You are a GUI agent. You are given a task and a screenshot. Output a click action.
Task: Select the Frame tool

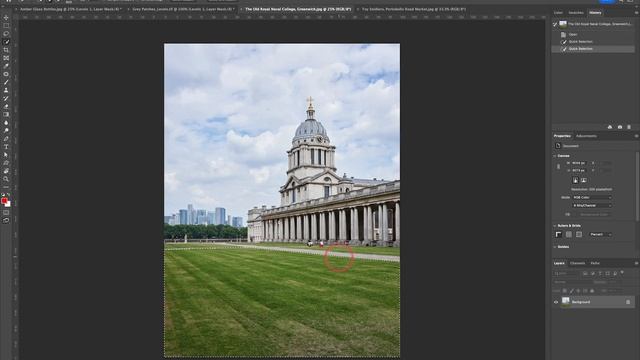pyautogui.click(x=6, y=58)
